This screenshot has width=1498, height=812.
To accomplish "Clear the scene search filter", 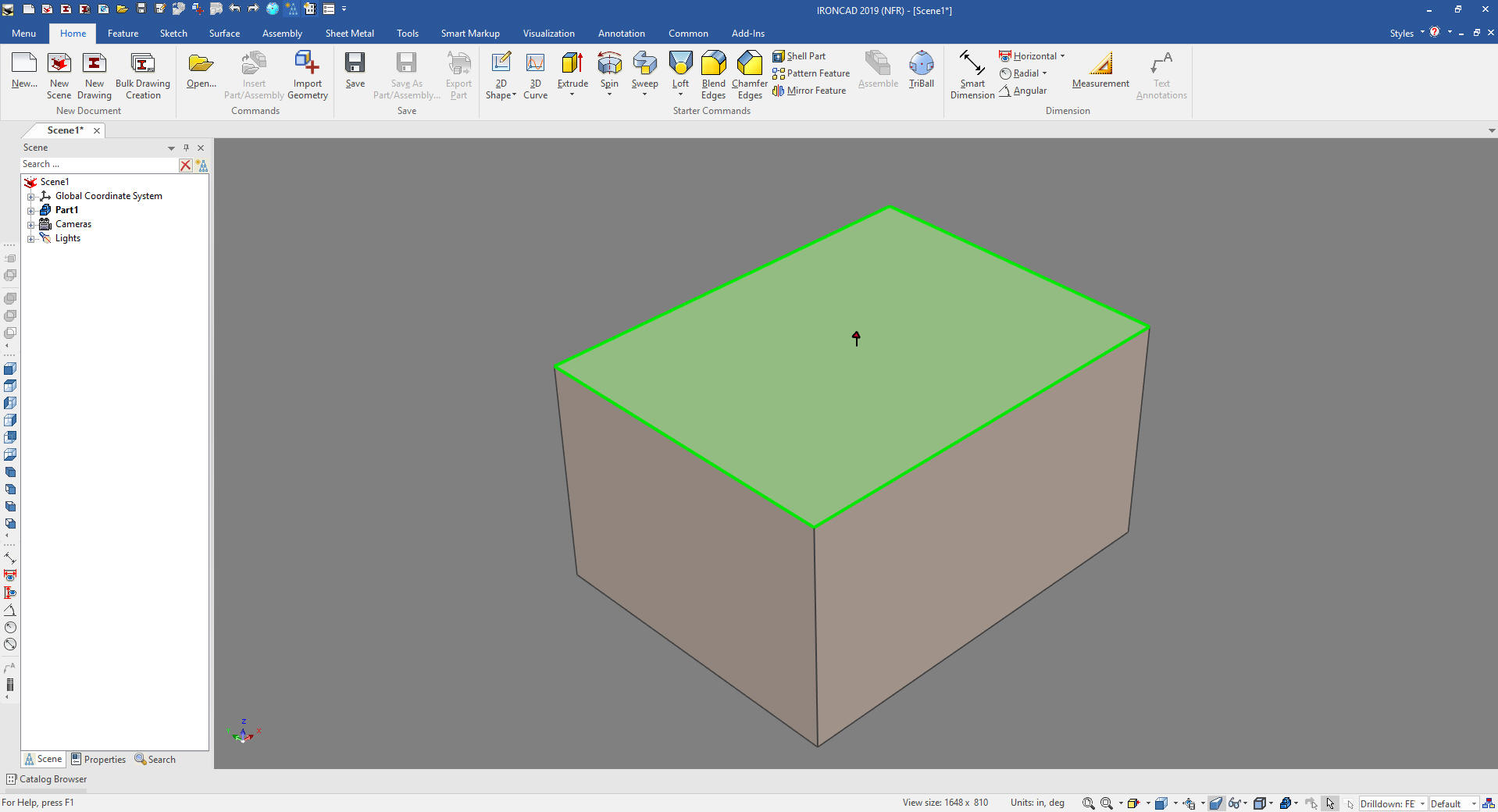I will [x=185, y=165].
